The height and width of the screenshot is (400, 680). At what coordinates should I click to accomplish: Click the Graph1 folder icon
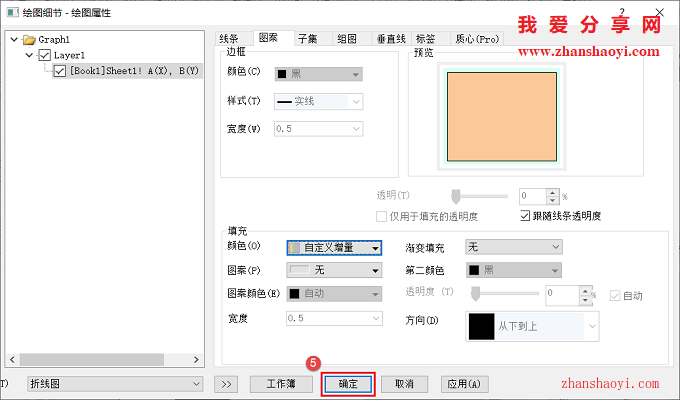click(29, 40)
